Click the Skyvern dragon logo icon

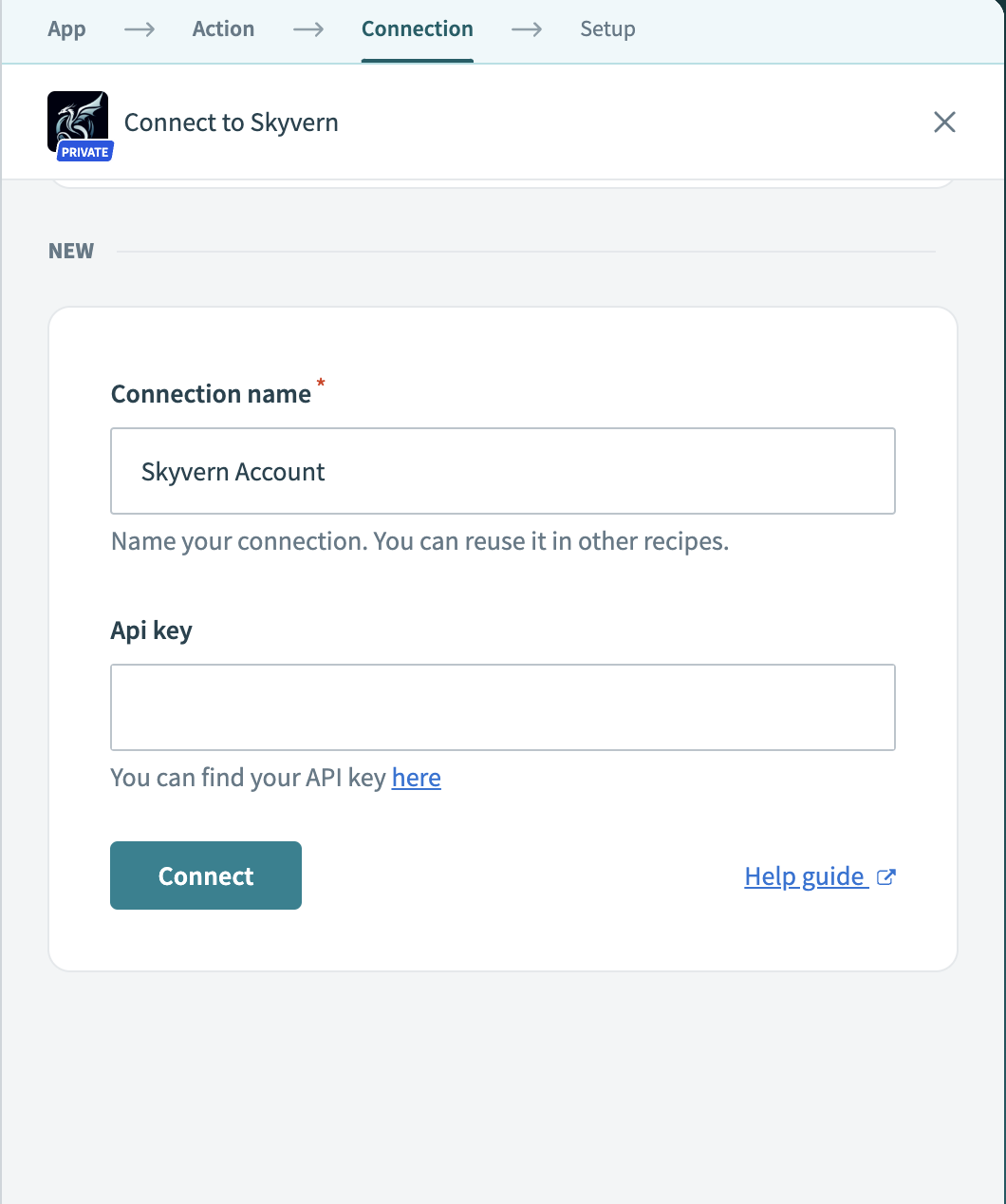[x=78, y=118]
